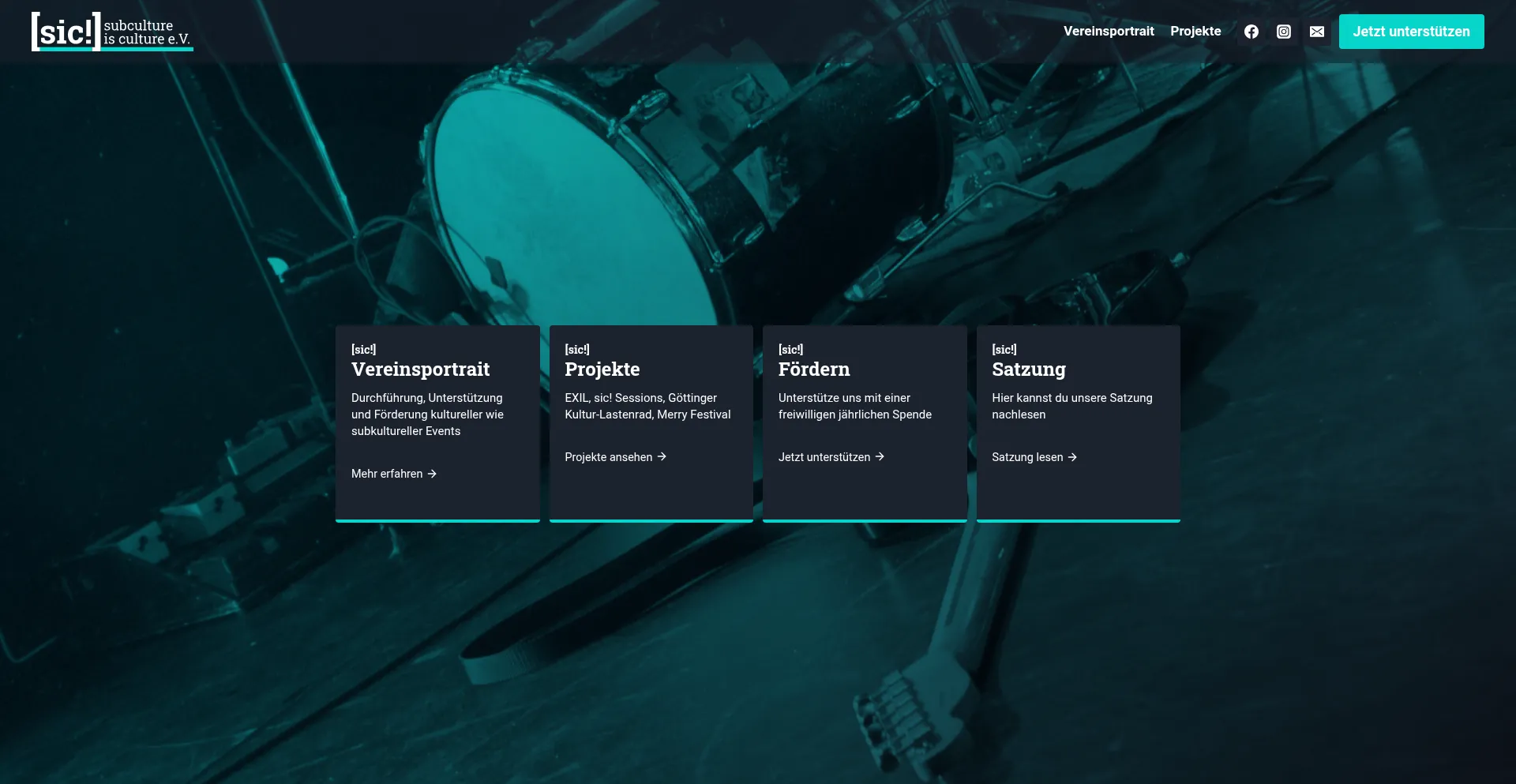
Task: Follow the Mehr erfahren link
Action: tap(394, 474)
